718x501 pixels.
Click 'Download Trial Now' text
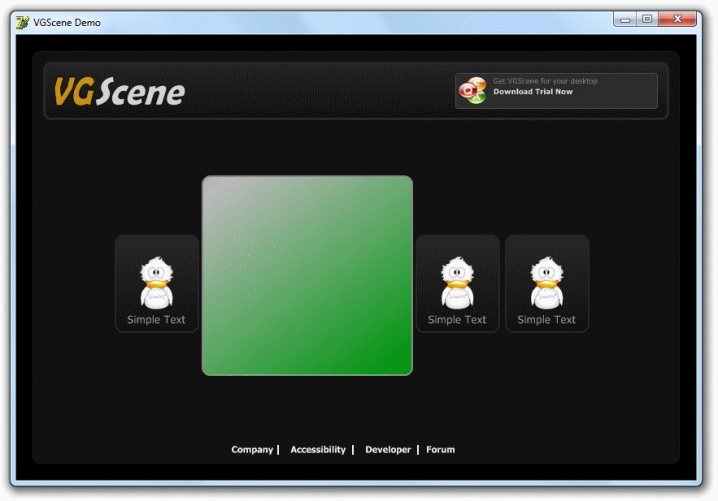point(533,91)
